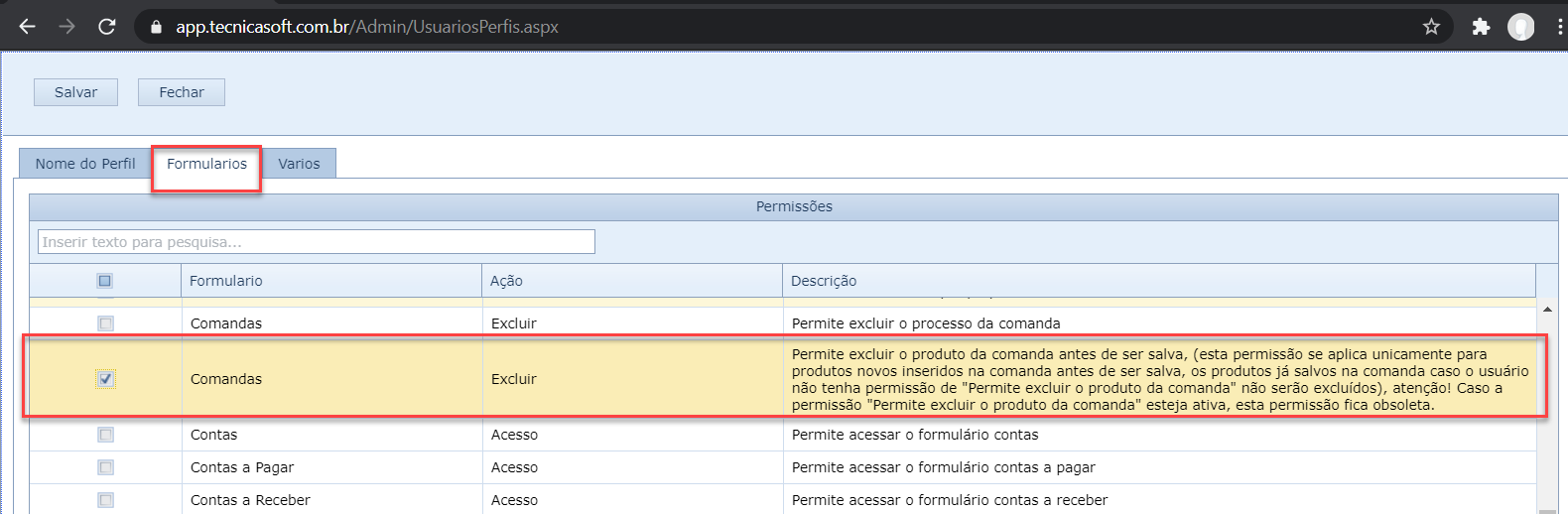The image size is (1568, 514).
Task: Go forward in browser history
Action: (x=67, y=27)
